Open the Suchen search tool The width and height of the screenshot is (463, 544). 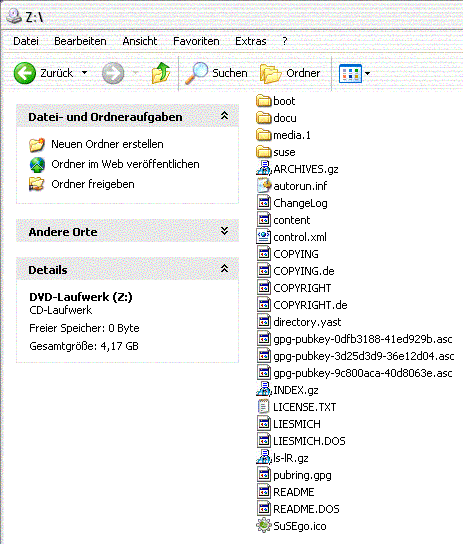tap(216, 73)
